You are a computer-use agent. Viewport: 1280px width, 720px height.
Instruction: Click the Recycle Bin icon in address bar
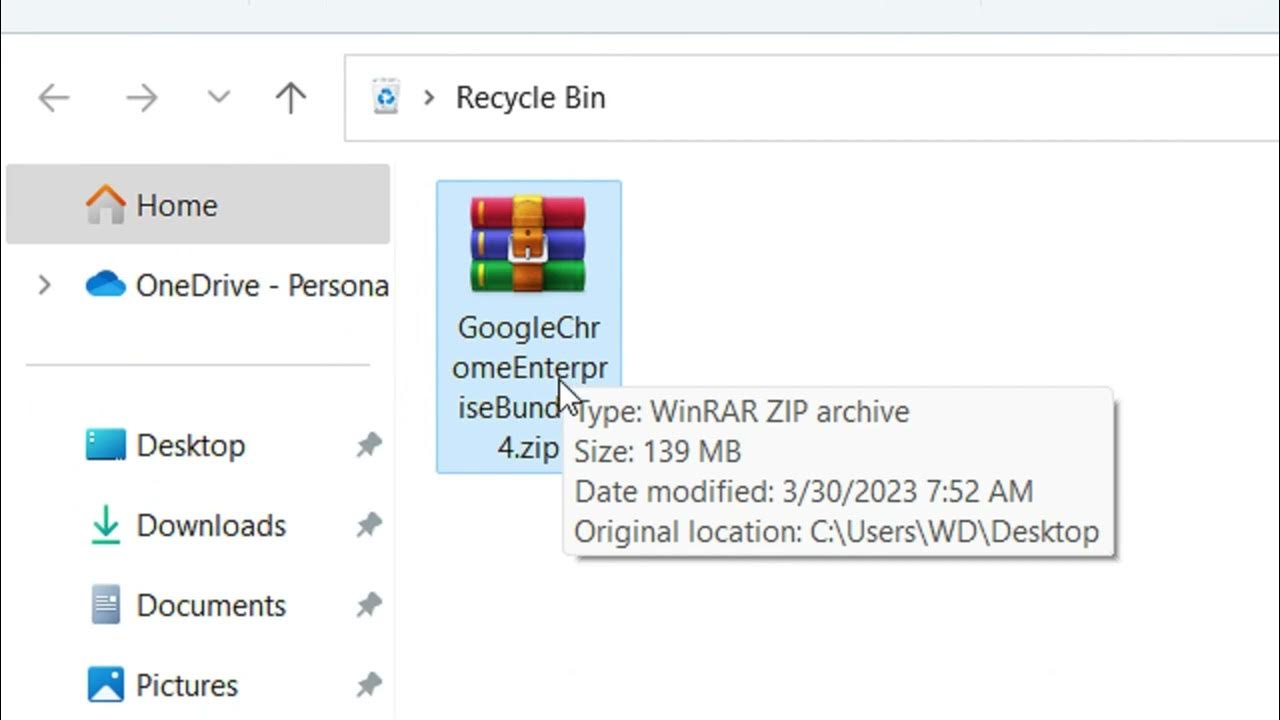coord(386,98)
